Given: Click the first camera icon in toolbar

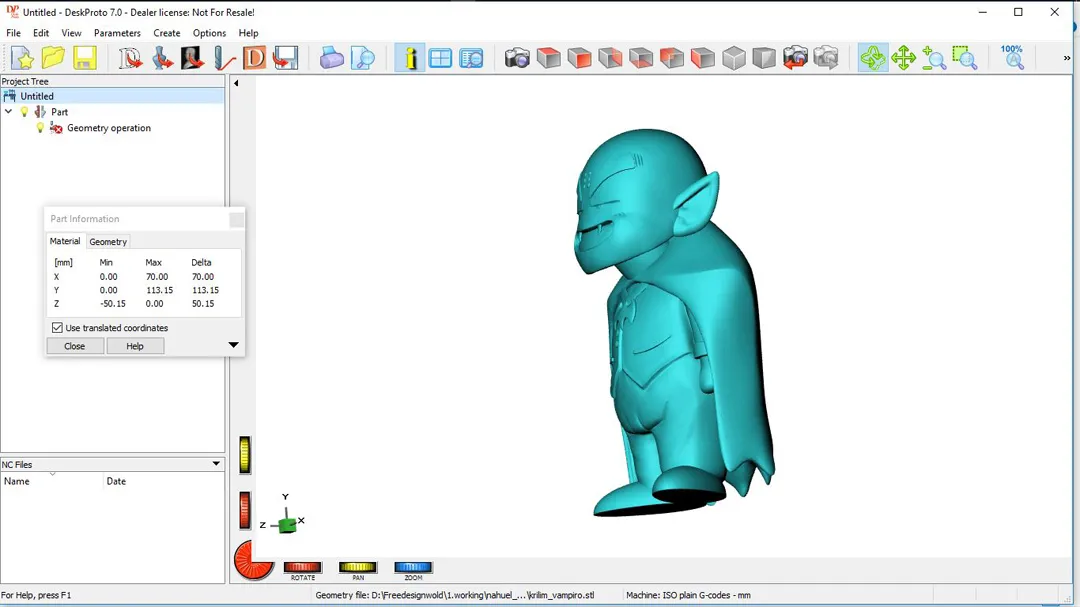Looking at the screenshot, I should click(517, 58).
